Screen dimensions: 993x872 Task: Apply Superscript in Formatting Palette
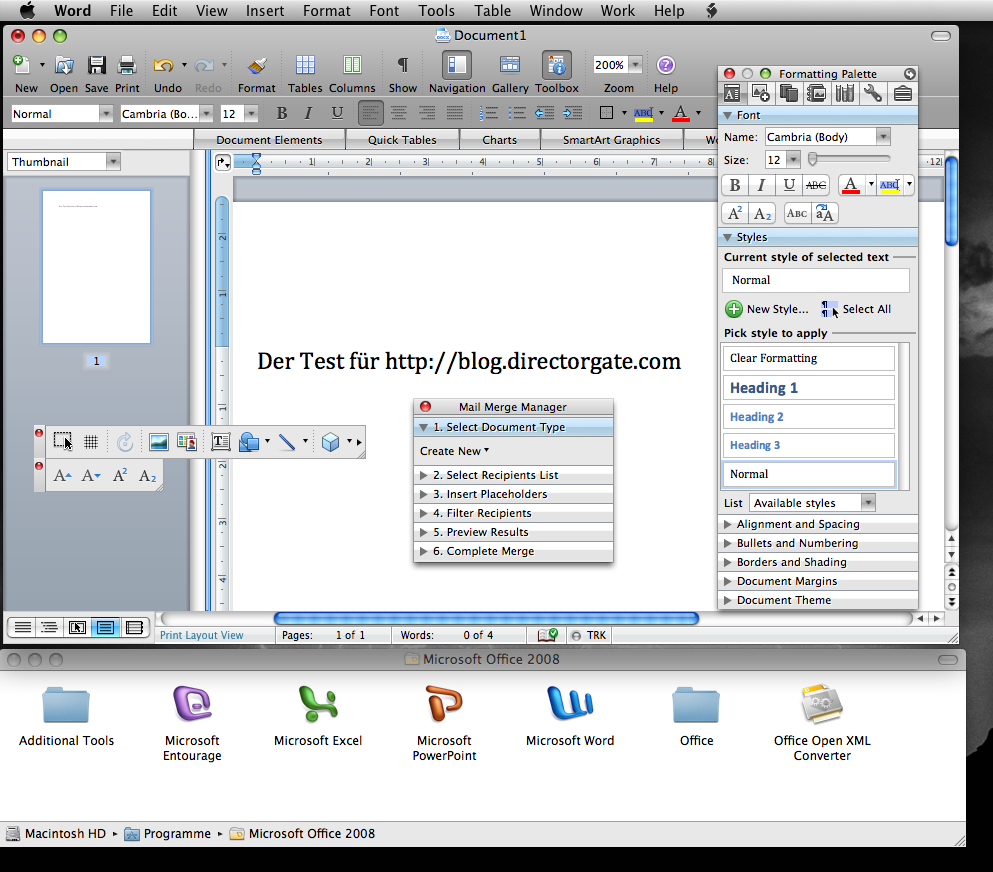pos(735,213)
